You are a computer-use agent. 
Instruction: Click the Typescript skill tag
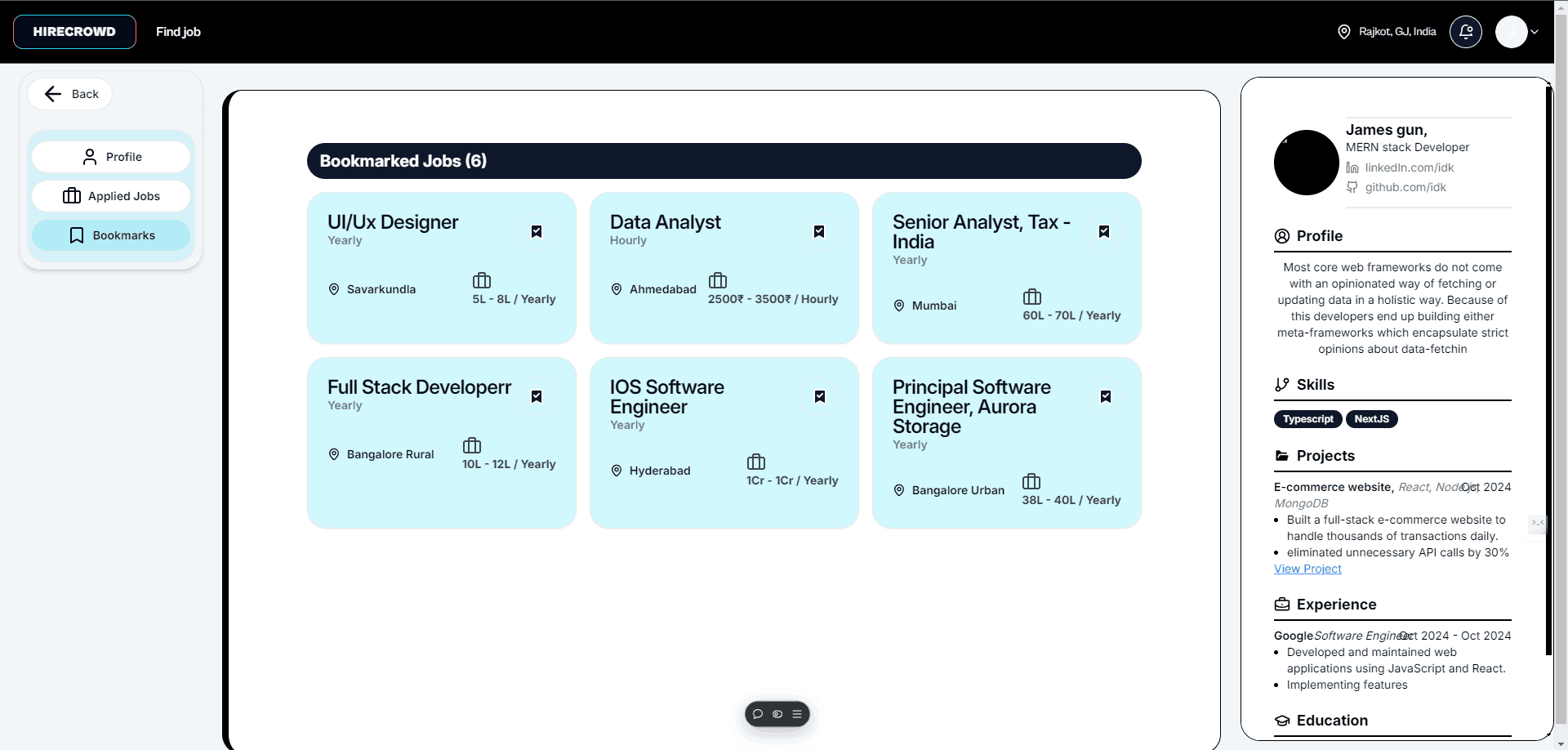[1307, 419]
